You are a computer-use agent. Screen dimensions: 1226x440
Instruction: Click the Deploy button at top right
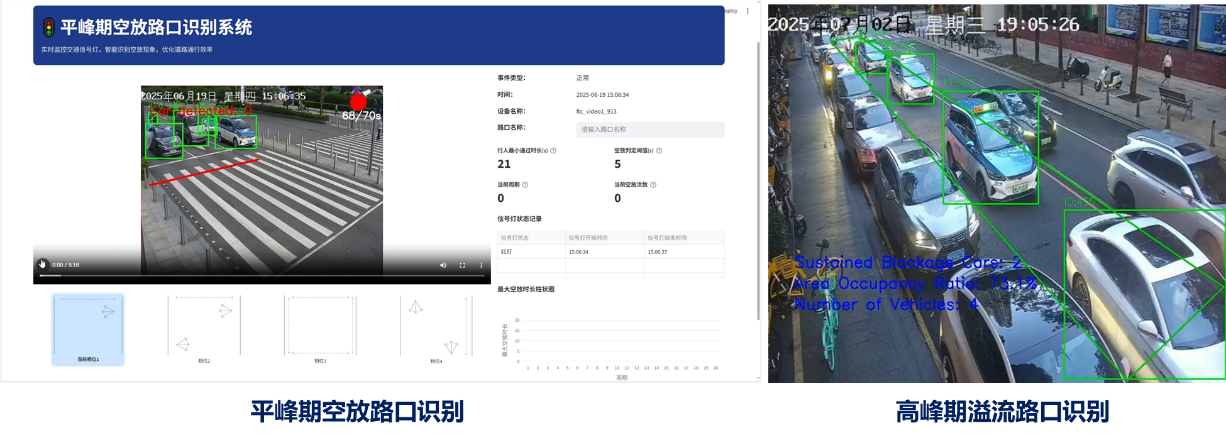point(730,11)
